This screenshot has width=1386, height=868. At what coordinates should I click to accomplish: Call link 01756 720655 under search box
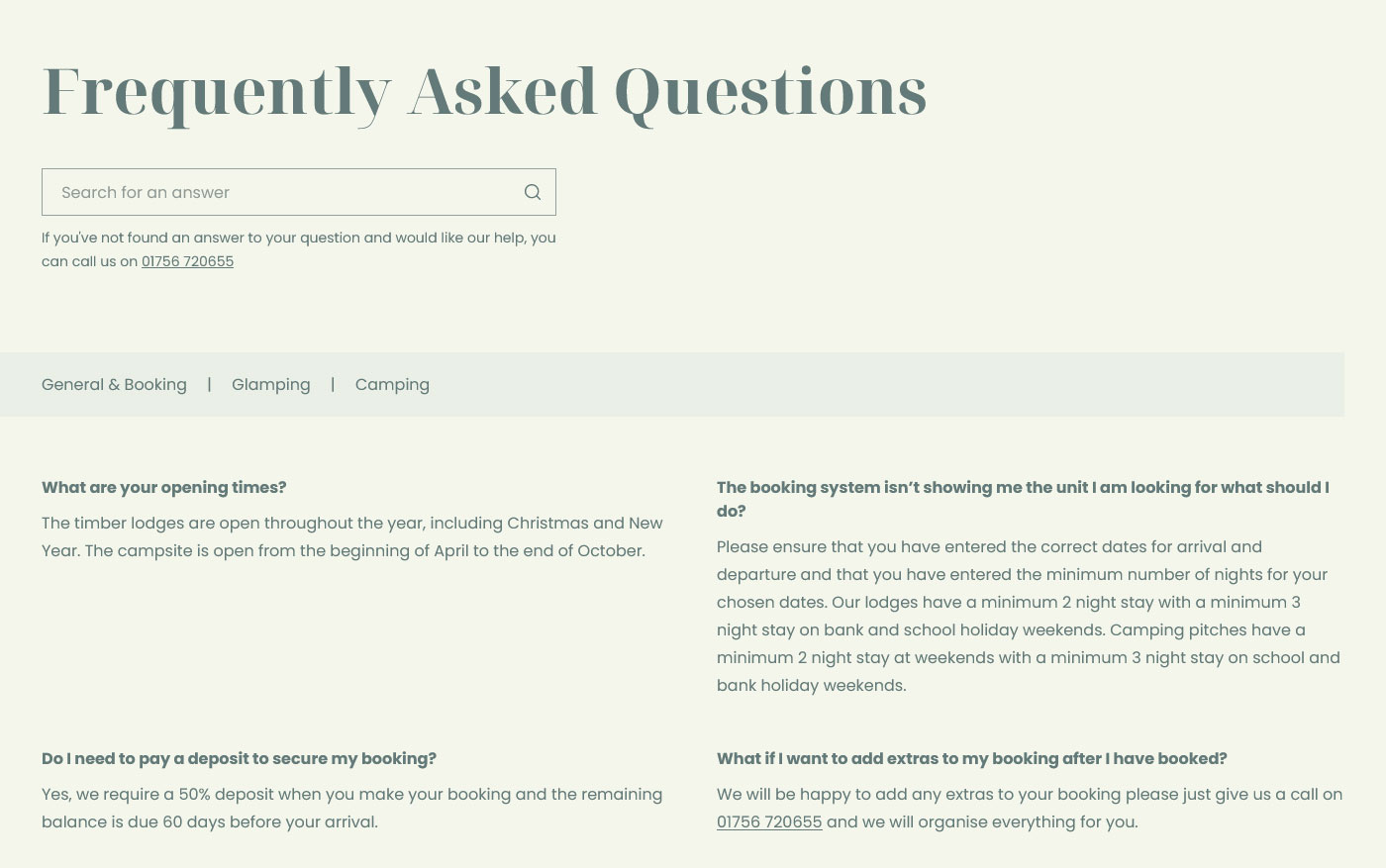[x=187, y=261]
